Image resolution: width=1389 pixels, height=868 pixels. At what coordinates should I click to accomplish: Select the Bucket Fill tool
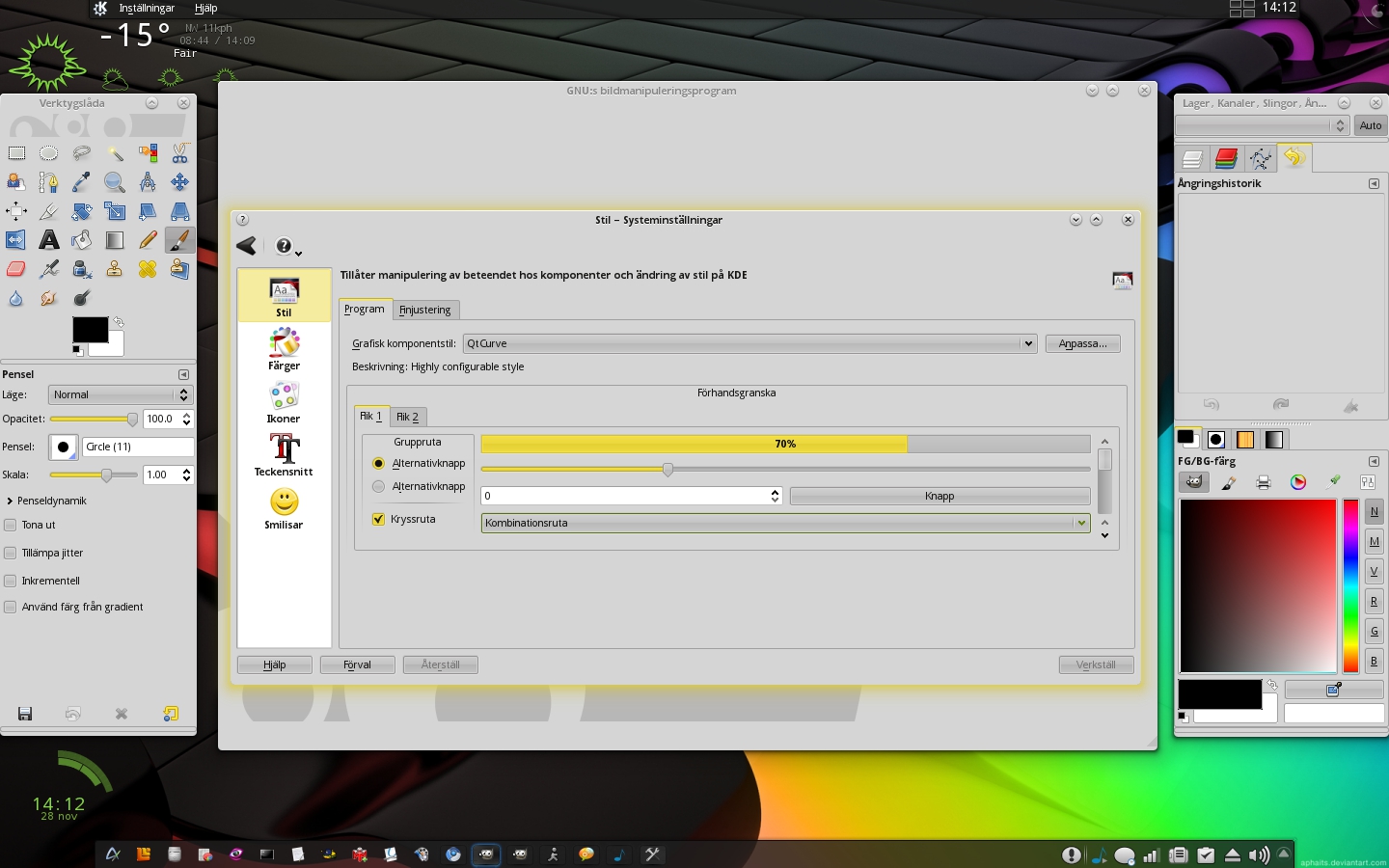tap(82, 239)
